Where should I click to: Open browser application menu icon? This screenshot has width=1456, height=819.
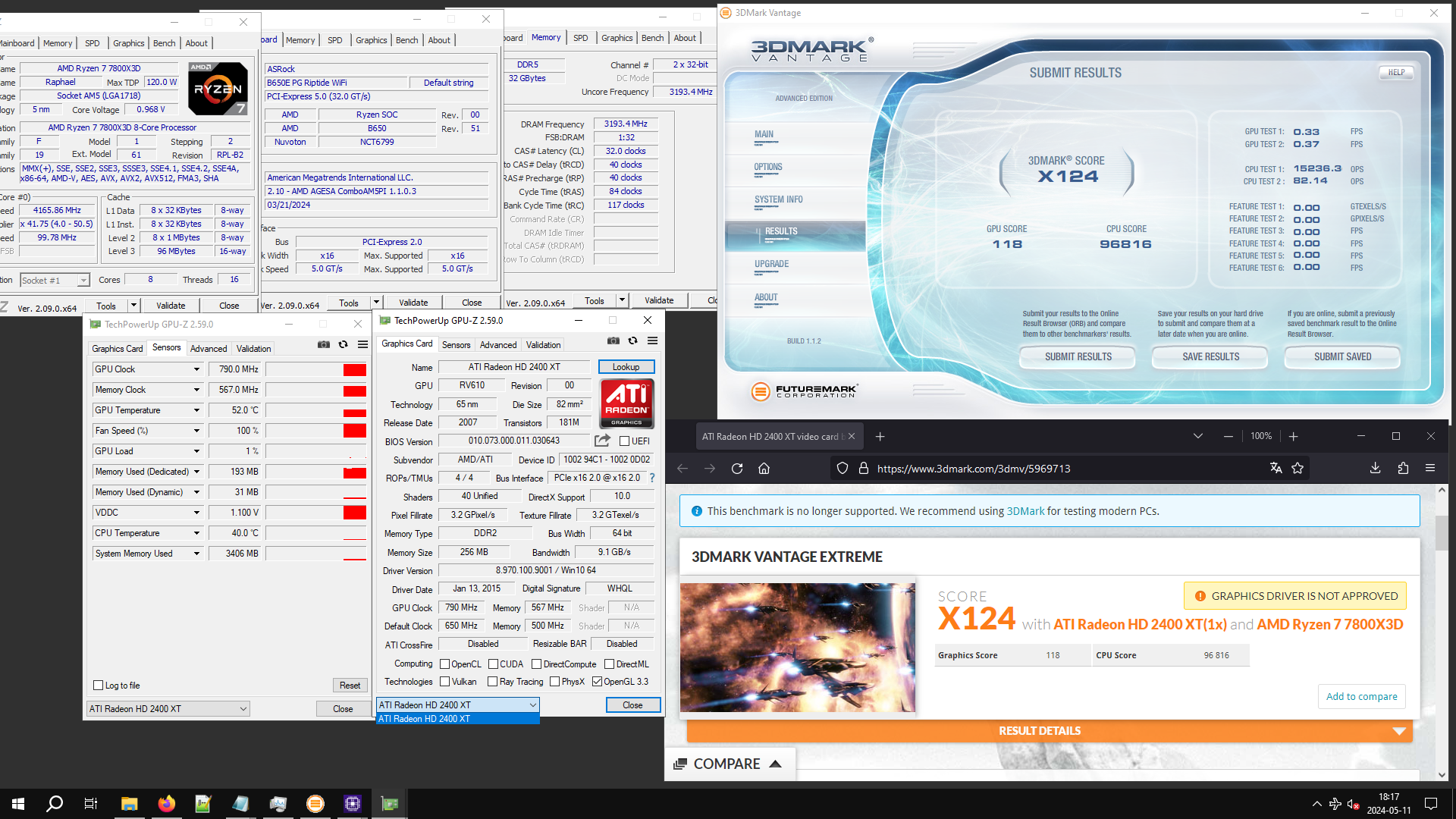click(1430, 469)
